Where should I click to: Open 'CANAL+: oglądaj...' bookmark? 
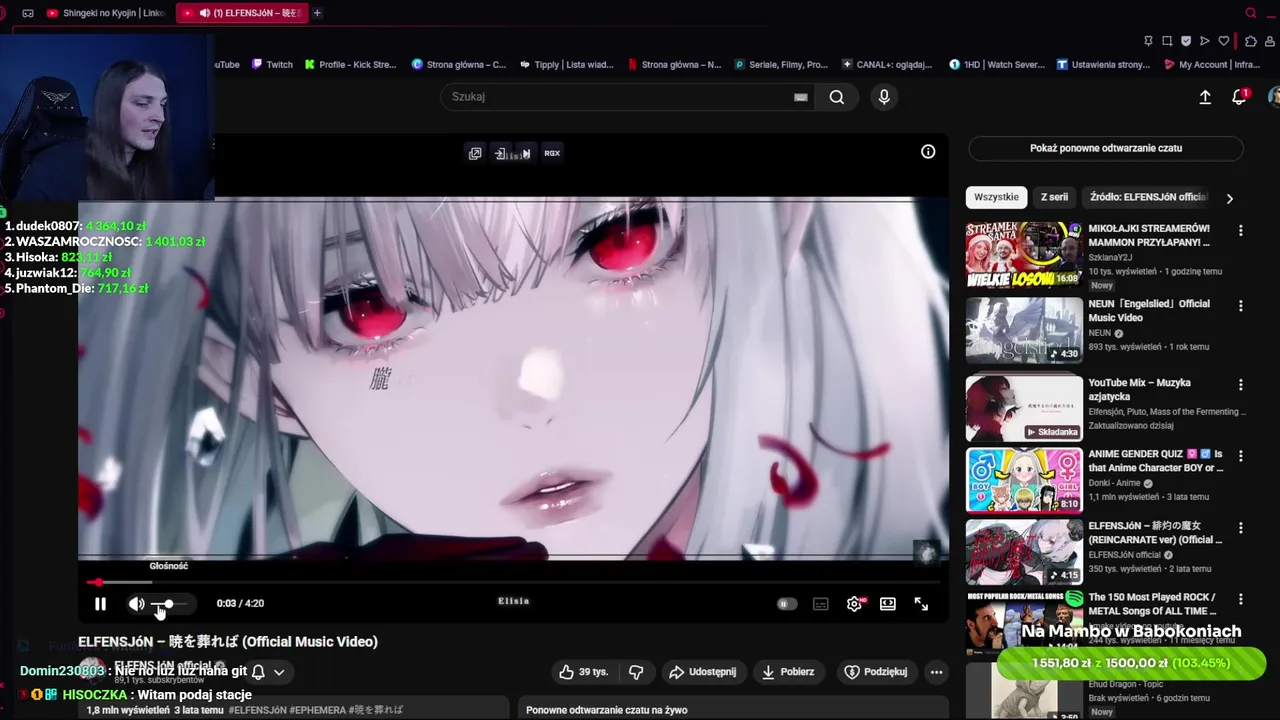coord(887,65)
